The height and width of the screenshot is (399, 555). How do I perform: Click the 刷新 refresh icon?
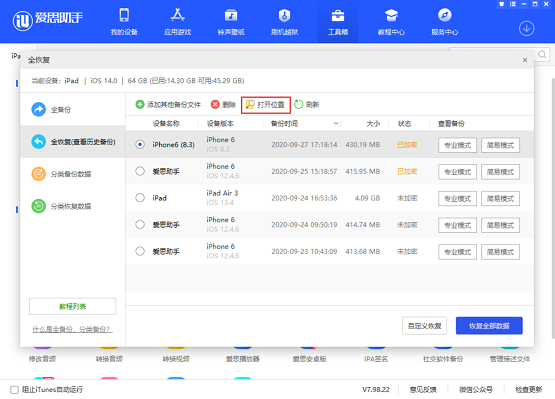click(x=299, y=104)
